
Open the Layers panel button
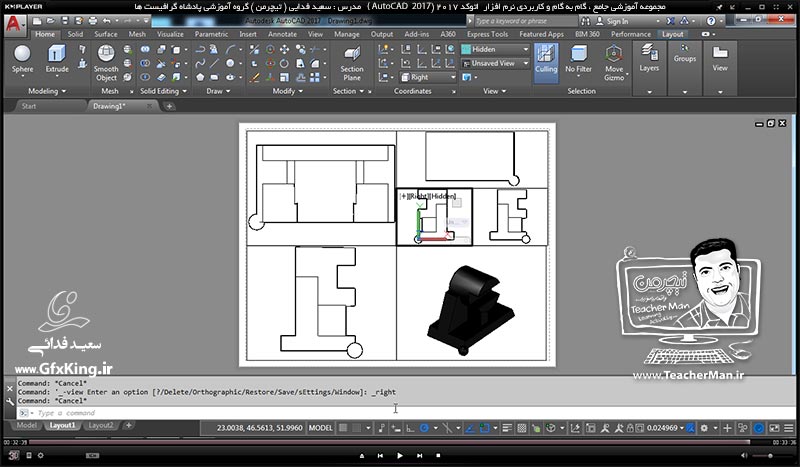click(649, 68)
